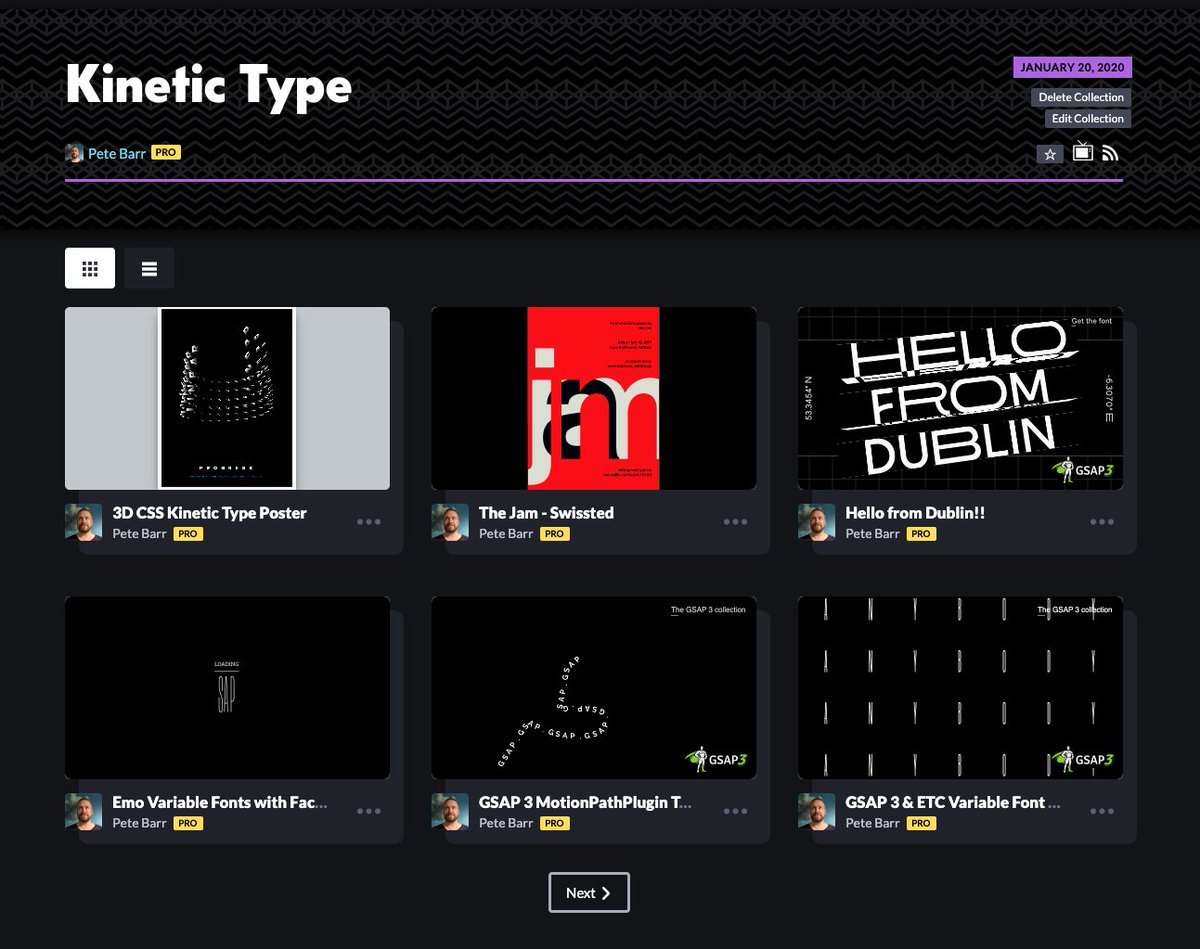
Task: Click the Kinetic Type collection heading
Action: tap(208, 86)
